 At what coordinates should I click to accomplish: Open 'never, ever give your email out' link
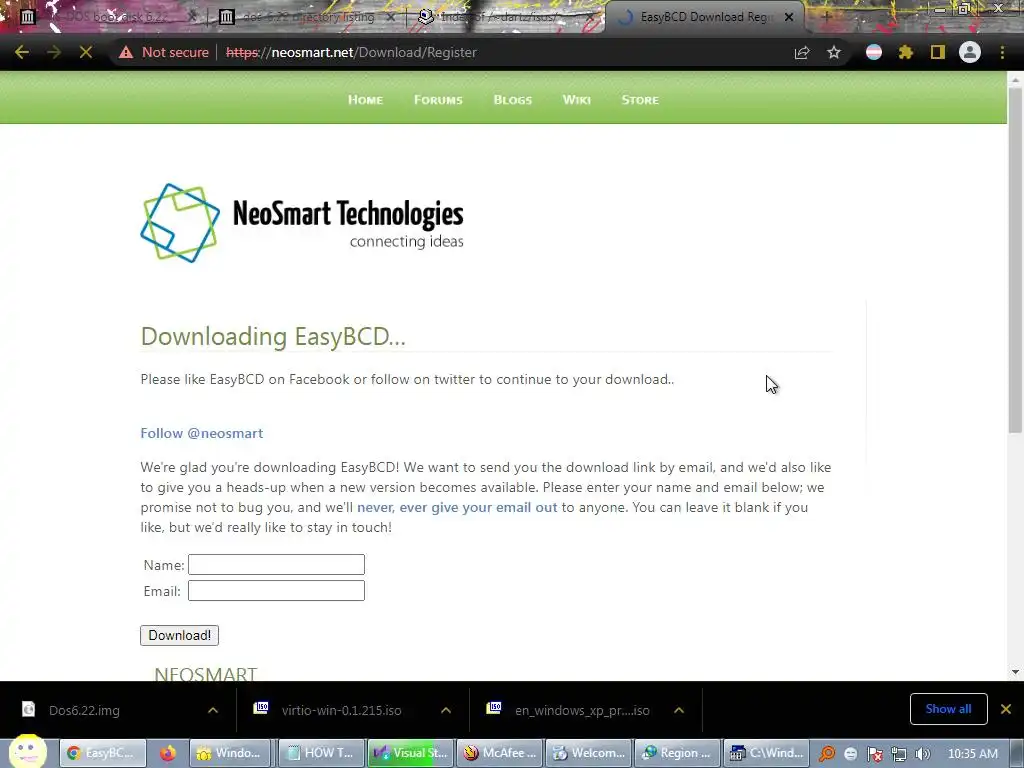click(457, 507)
